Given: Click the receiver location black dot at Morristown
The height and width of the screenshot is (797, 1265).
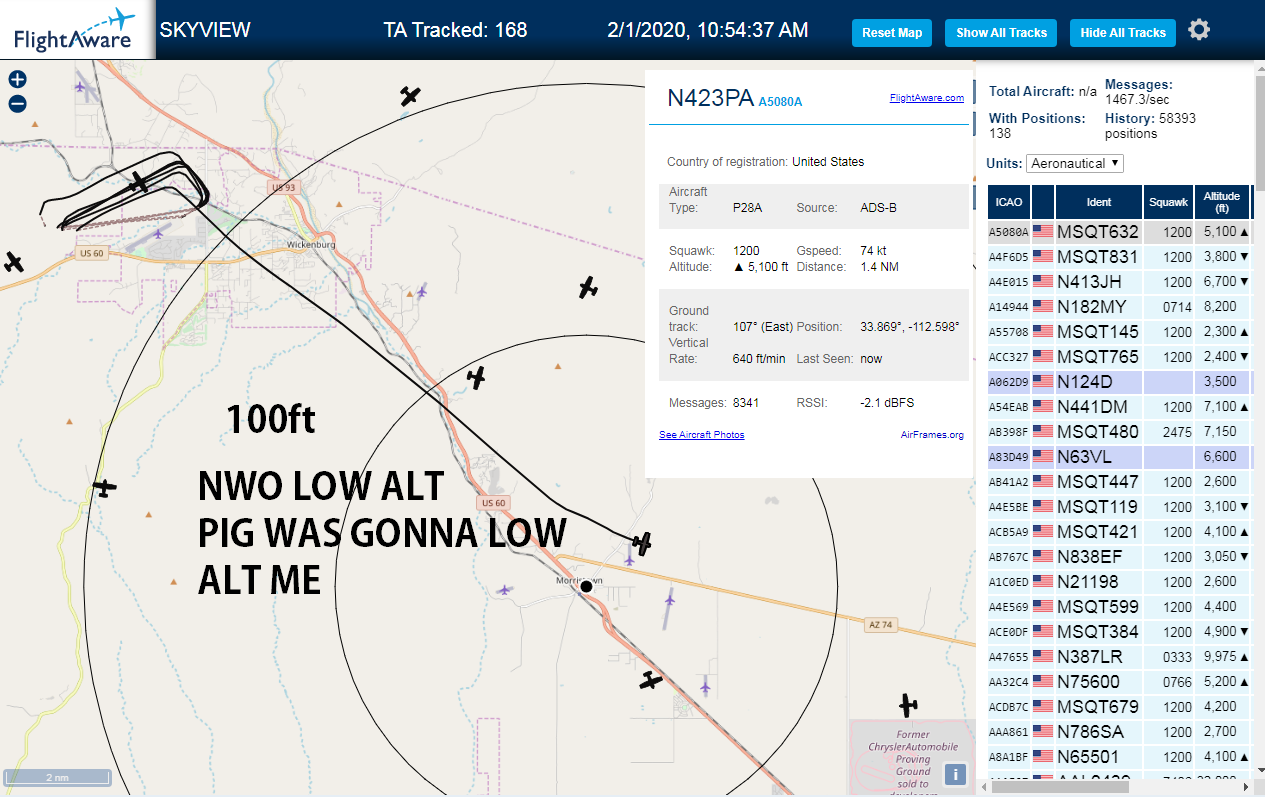Looking at the screenshot, I should tap(586, 587).
